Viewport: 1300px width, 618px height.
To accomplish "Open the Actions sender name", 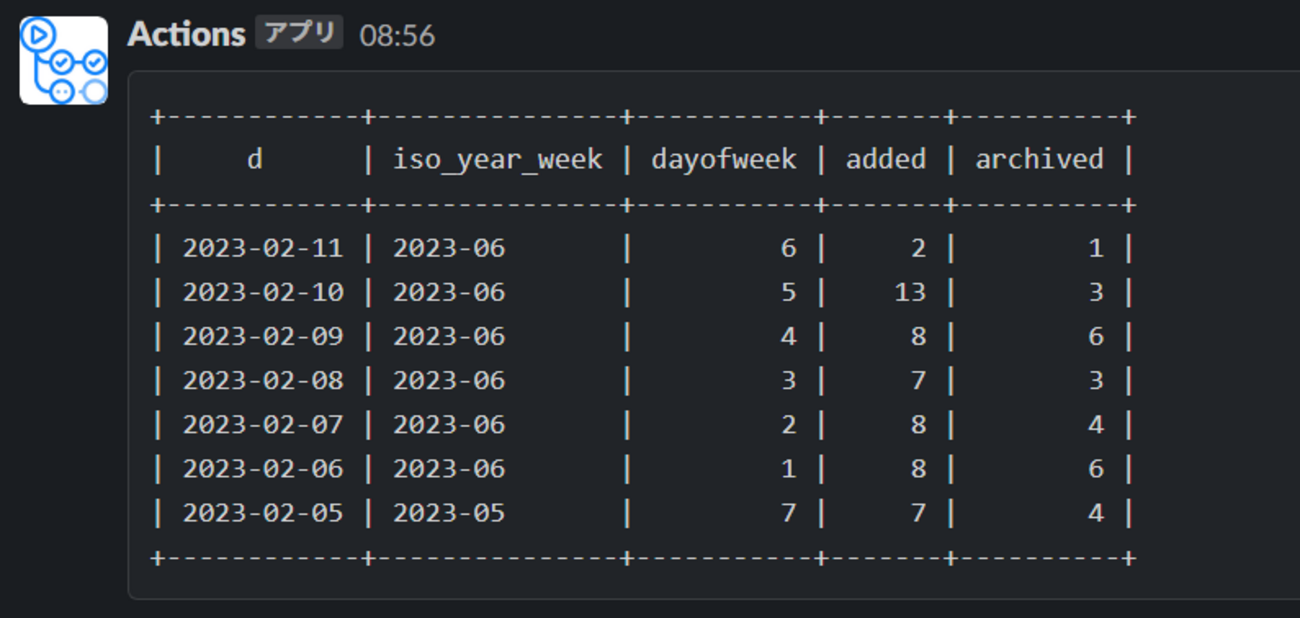I will [186, 35].
